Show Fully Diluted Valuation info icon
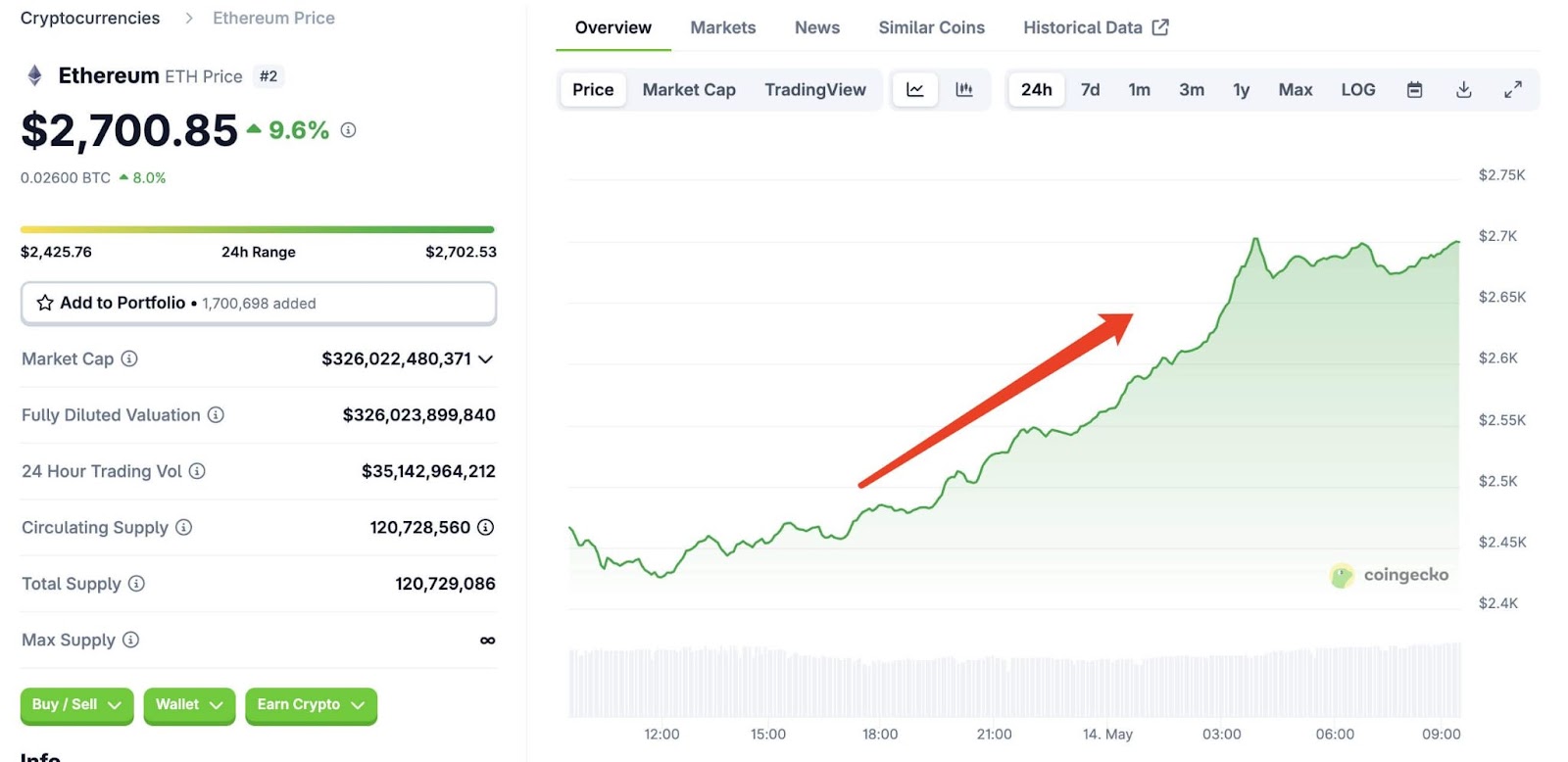The width and height of the screenshot is (1568, 762). pyautogui.click(x=216, y=414)
